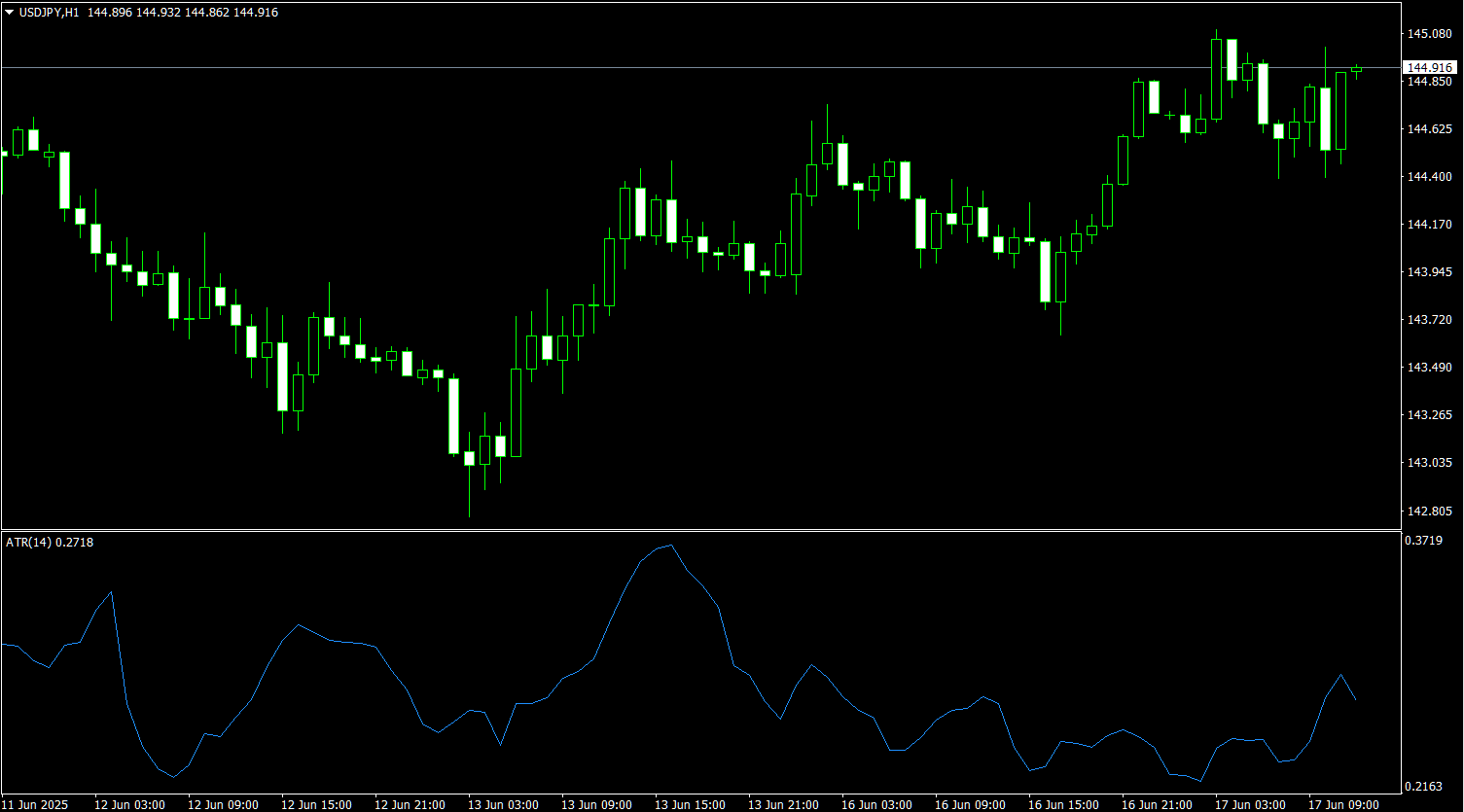
Task: Select the current price tag 144.916
Action: pos(1430,67)
